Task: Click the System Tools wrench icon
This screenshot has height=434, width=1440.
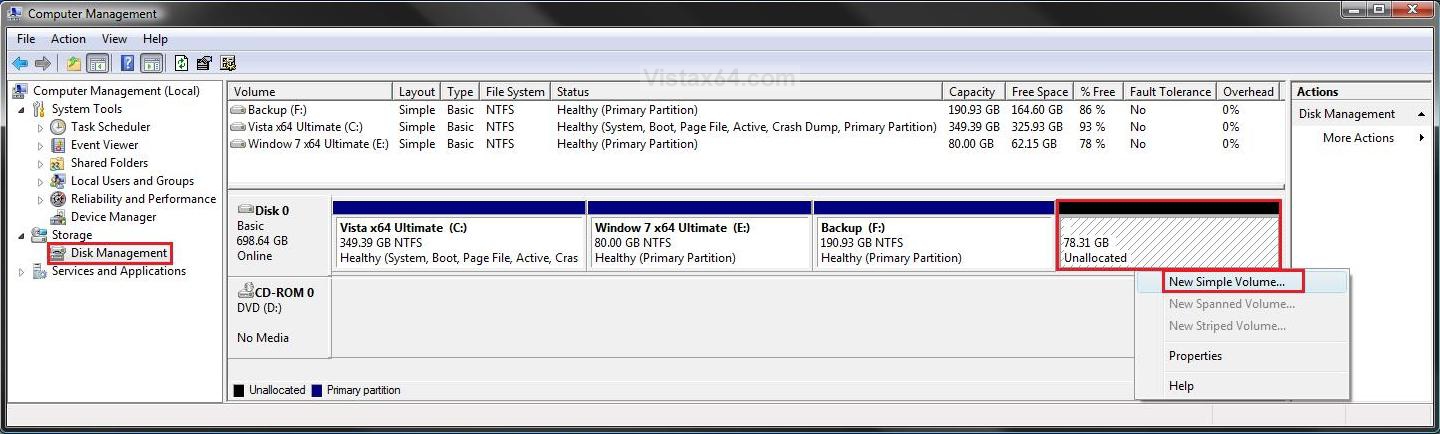Action: [39, 109]
